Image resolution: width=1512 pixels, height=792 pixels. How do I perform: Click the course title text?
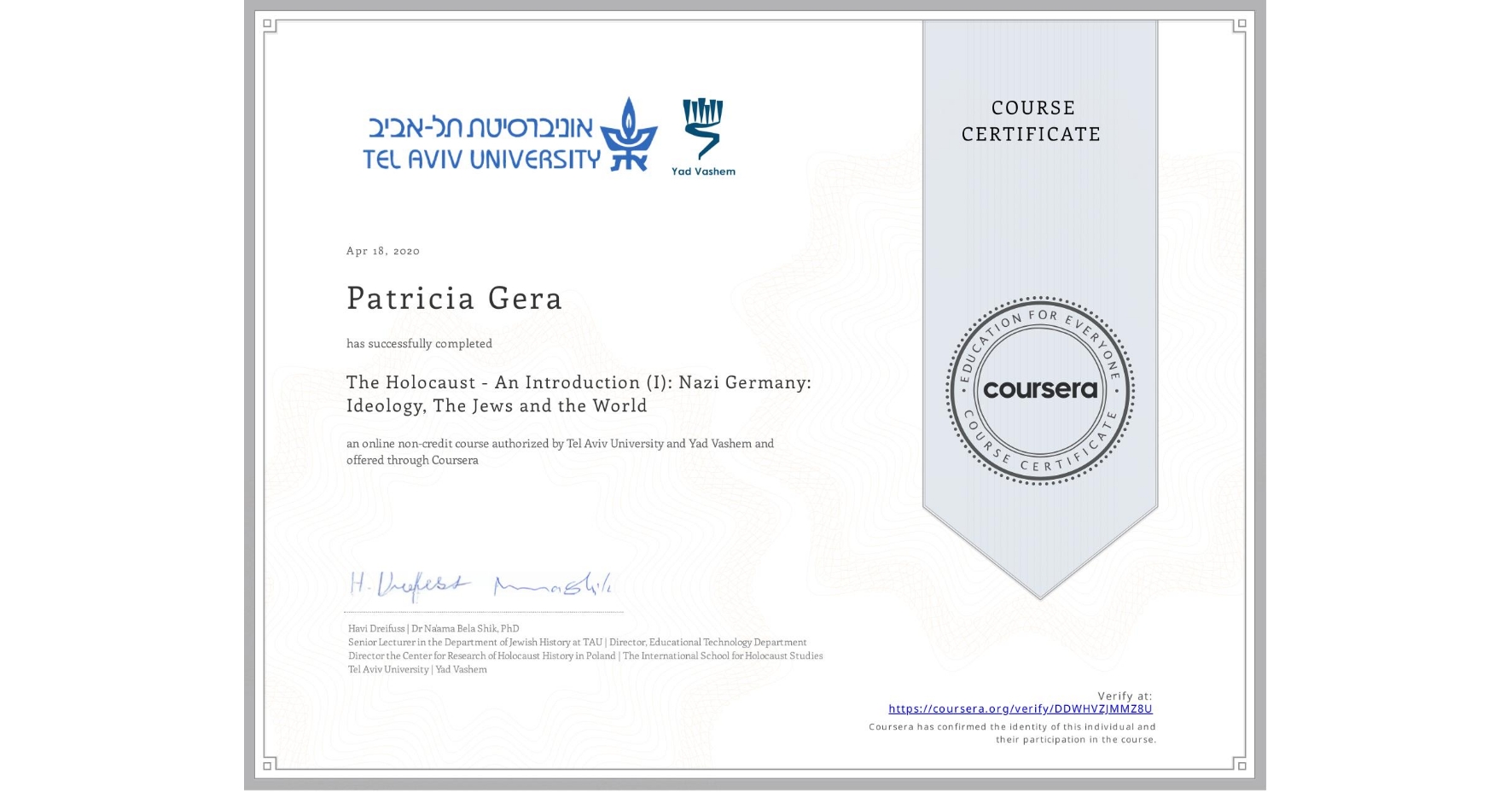click(x=579, y=393)
